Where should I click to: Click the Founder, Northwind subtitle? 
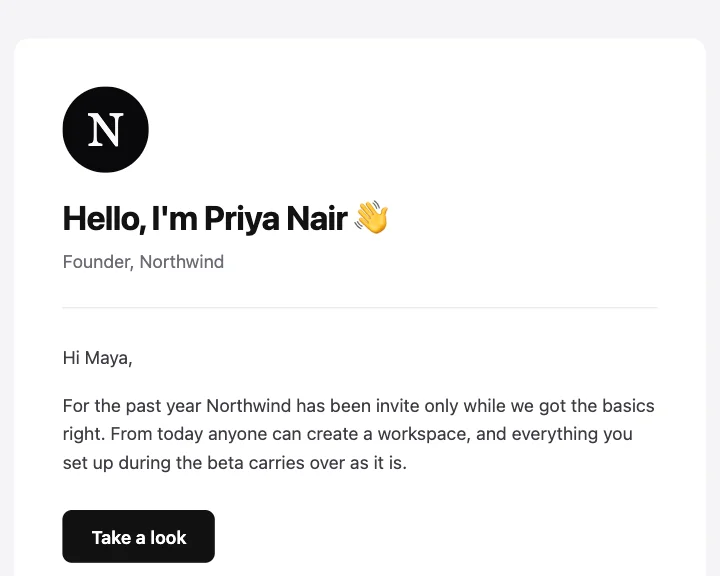(143, 262)
